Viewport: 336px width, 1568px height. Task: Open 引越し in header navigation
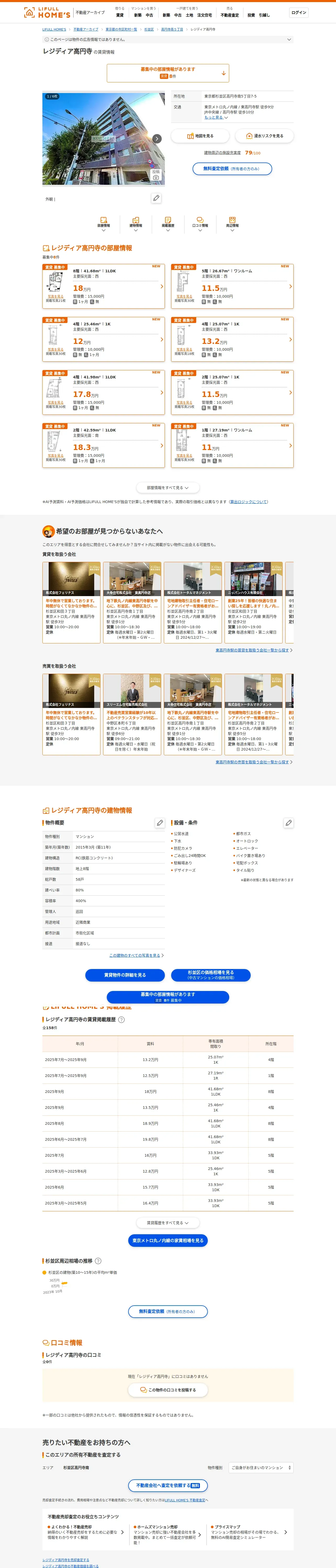pyautogui.click(x=264, y=15)
